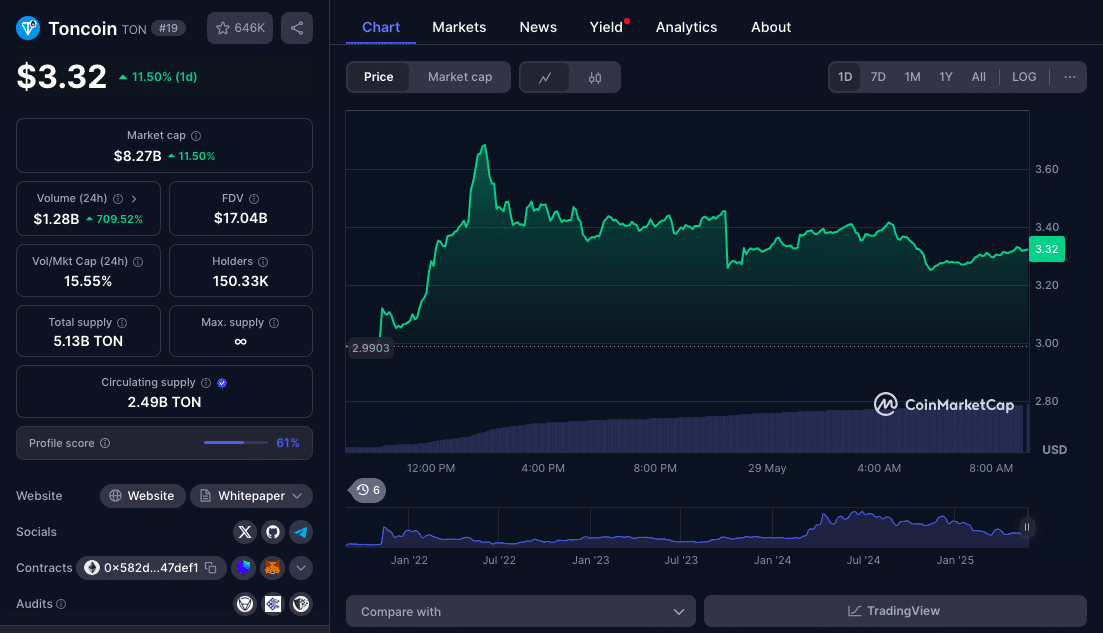Open the News tab
This screenshot has width=1103, height=633.
538,27
